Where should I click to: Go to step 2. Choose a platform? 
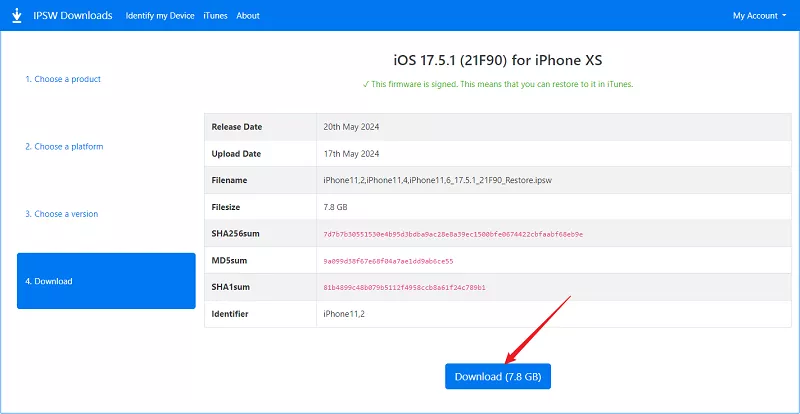(64, 147)
